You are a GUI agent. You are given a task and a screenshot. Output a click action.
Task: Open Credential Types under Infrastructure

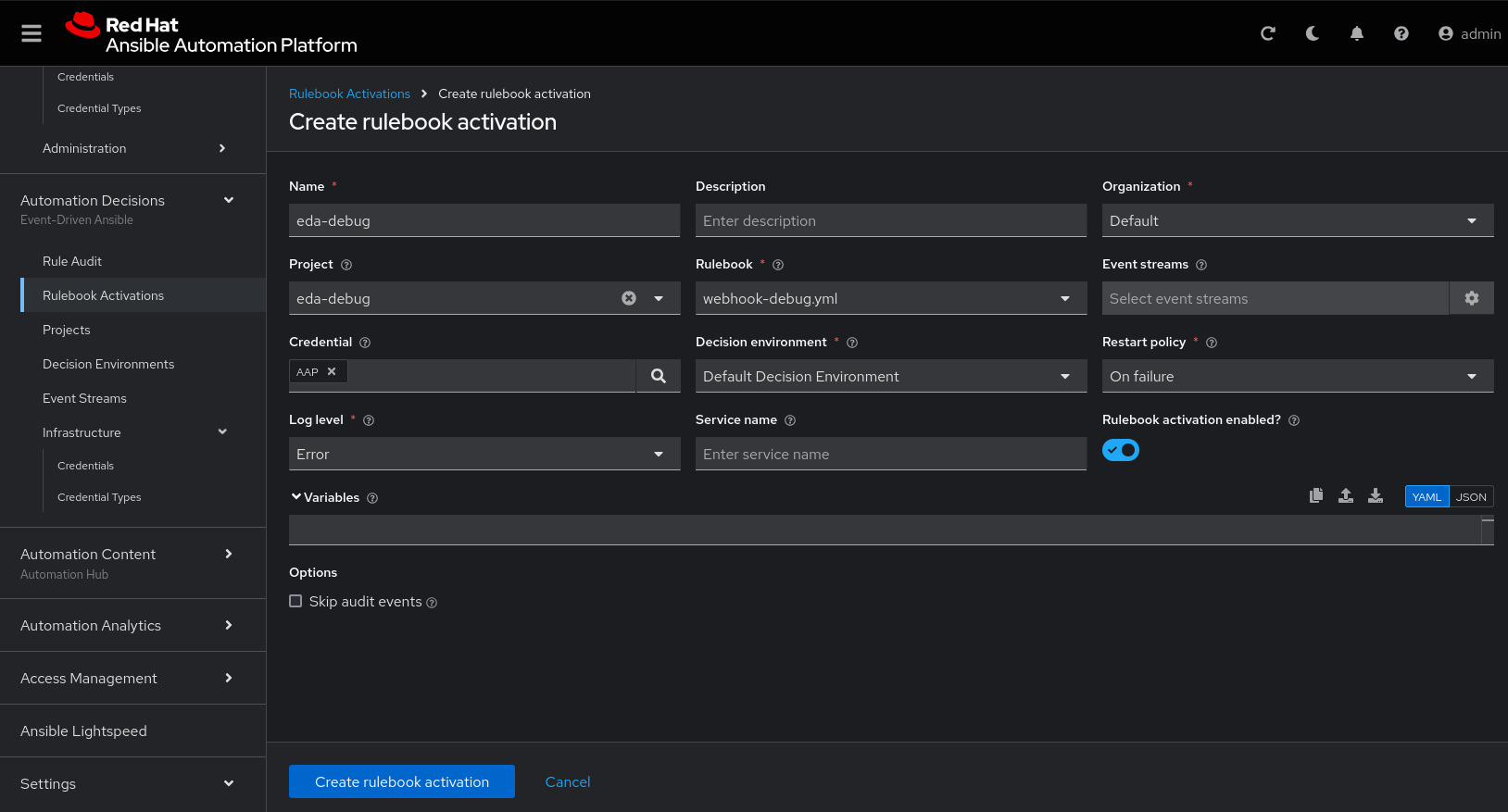click(99, 497)
